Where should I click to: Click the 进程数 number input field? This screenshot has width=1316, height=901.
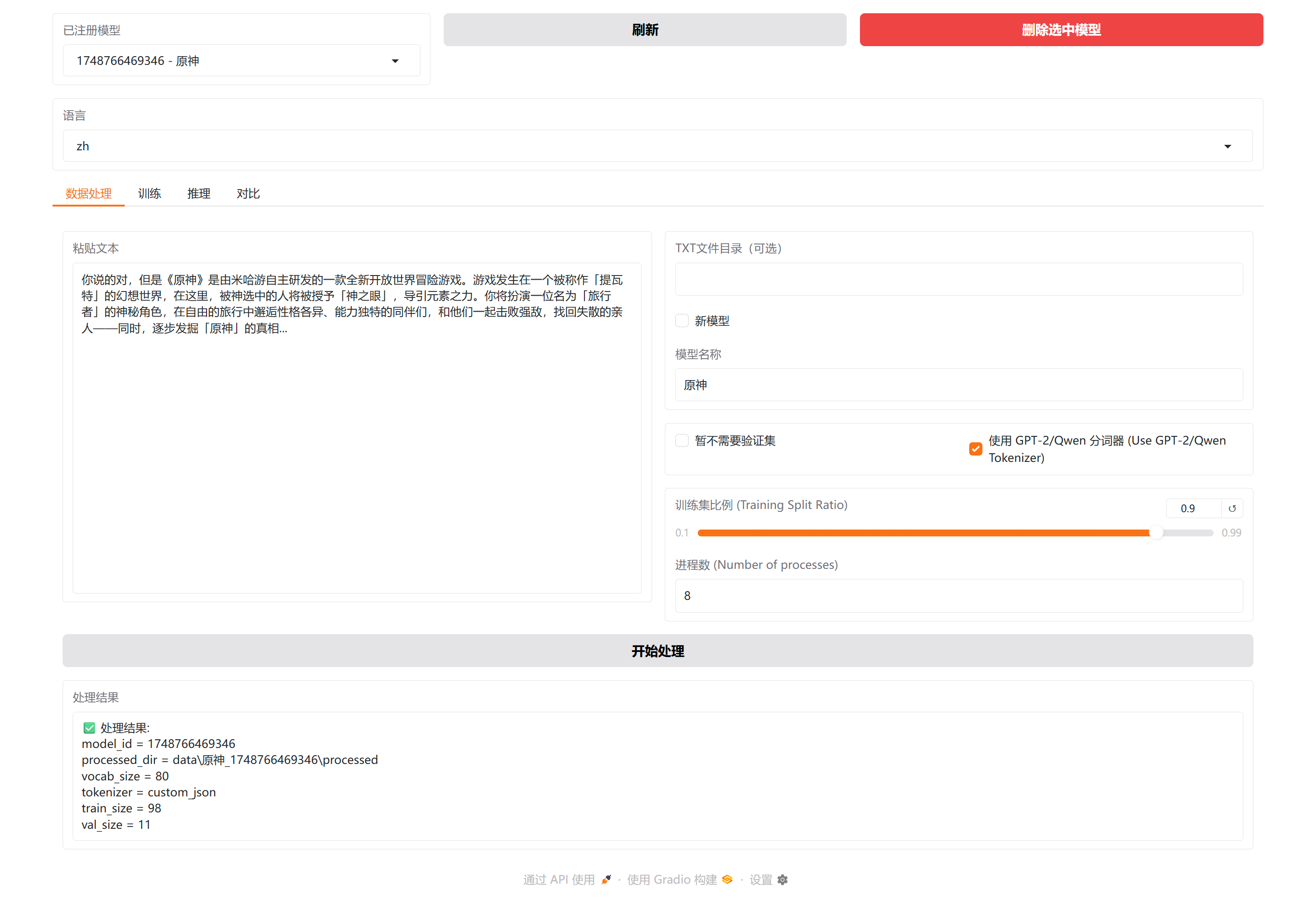[x=958, y=596]
